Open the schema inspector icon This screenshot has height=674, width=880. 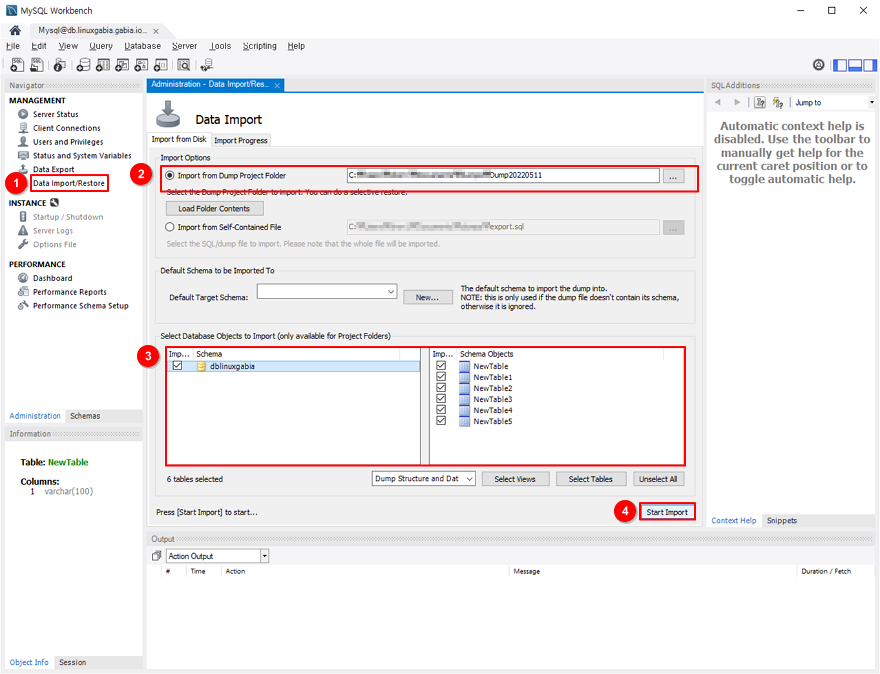coord(59,65)
